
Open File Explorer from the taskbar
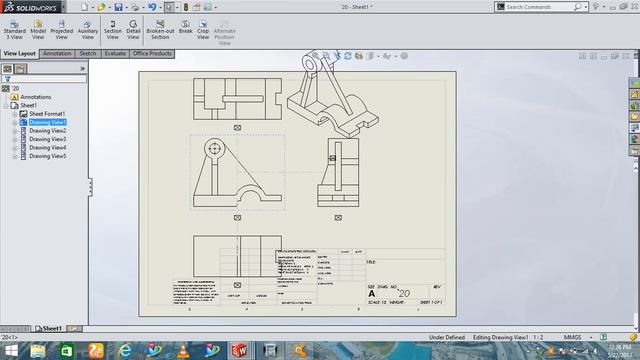coord(38,351)
